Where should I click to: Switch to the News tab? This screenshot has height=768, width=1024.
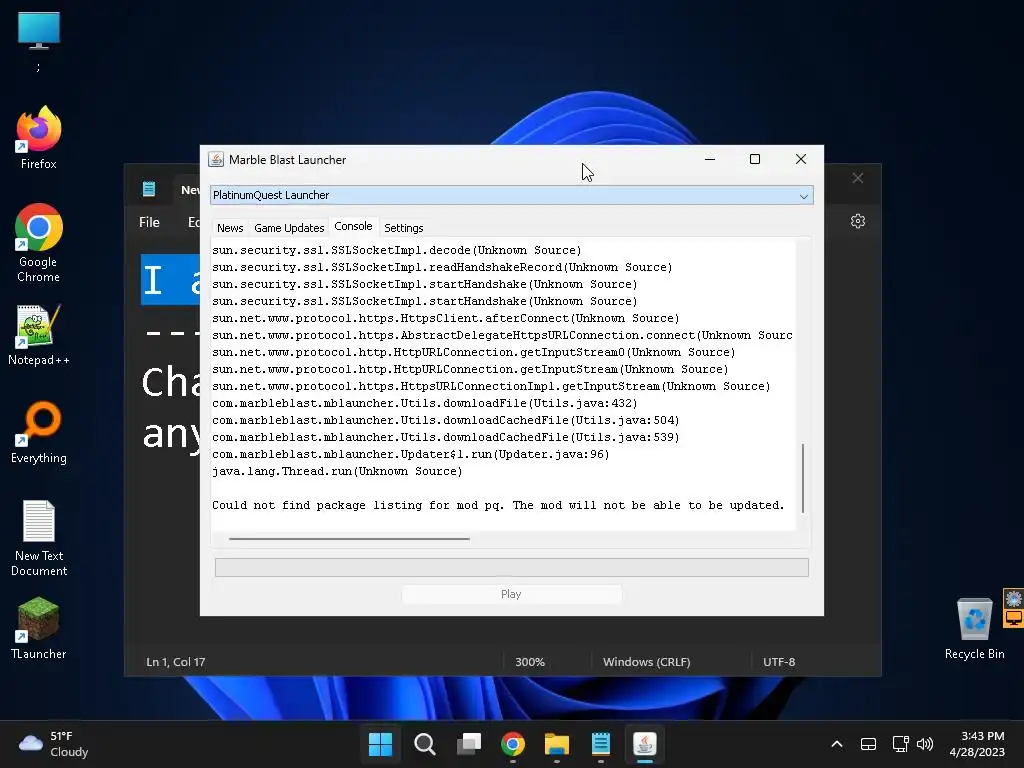(230, 228)
